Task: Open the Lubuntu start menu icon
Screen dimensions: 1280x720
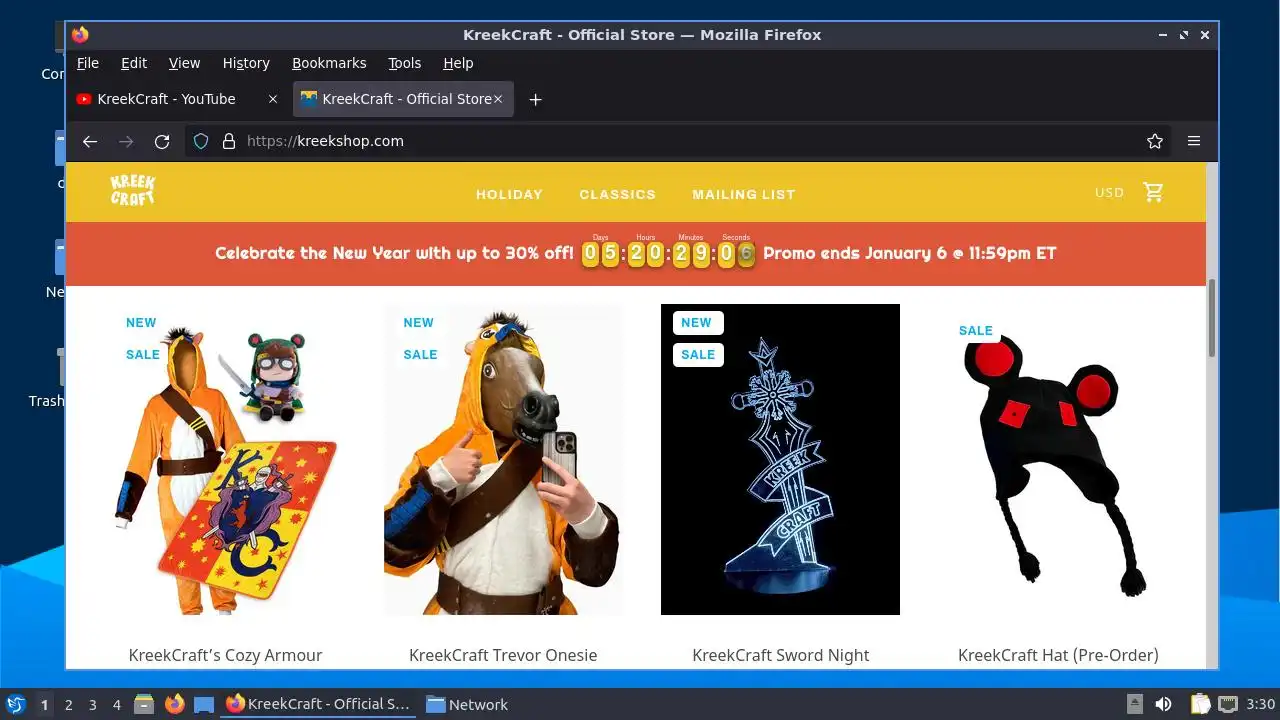Action: tap(15, 704)
